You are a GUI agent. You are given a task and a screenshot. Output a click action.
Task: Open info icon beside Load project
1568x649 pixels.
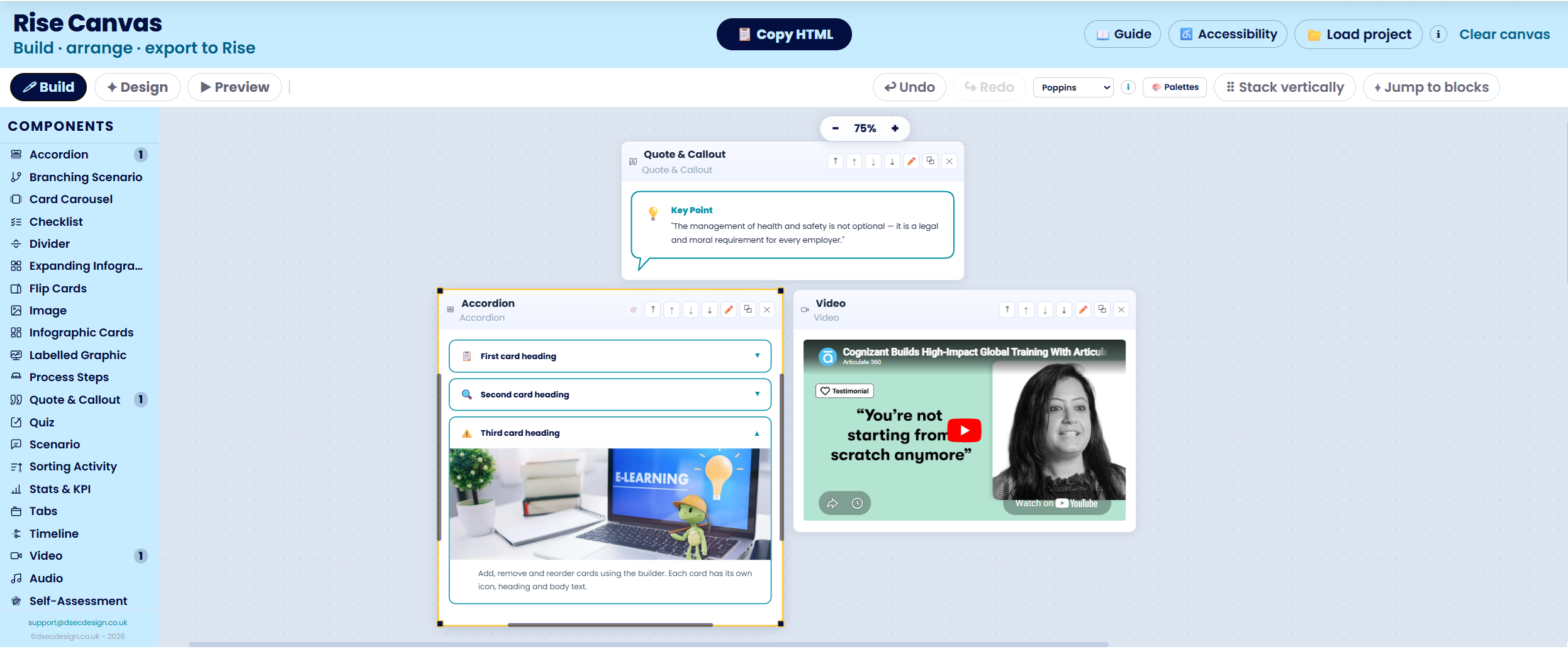pyautogui.click(x=1438, y=35)
